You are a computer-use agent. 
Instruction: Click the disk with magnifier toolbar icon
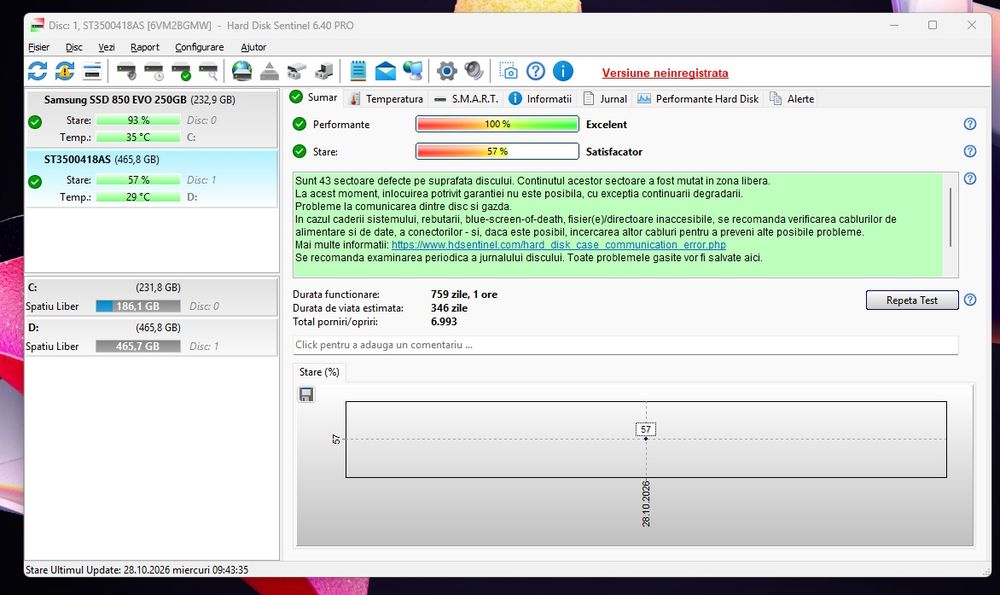click(209, 71)
